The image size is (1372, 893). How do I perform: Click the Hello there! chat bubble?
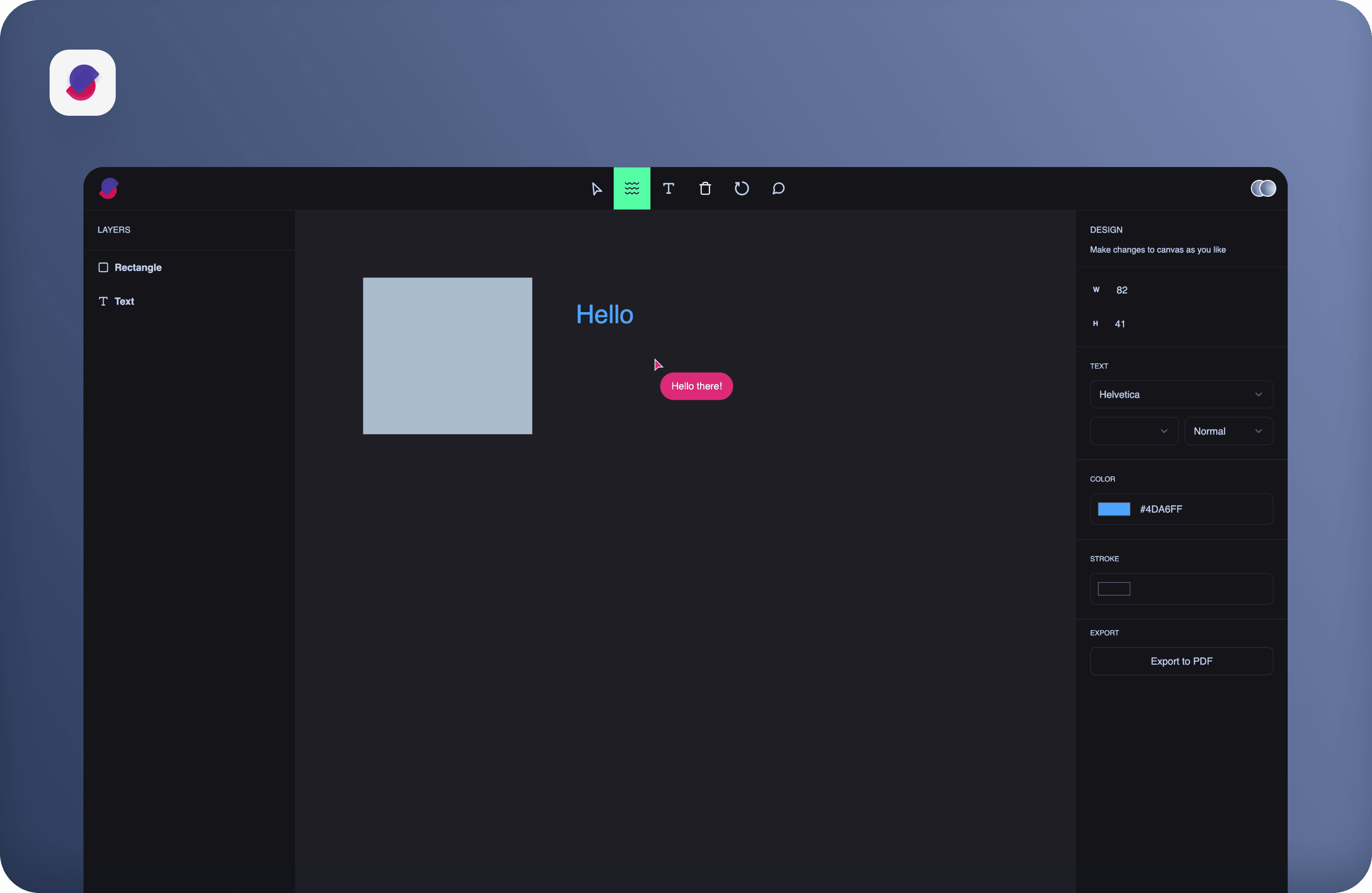tap(696, 387)
